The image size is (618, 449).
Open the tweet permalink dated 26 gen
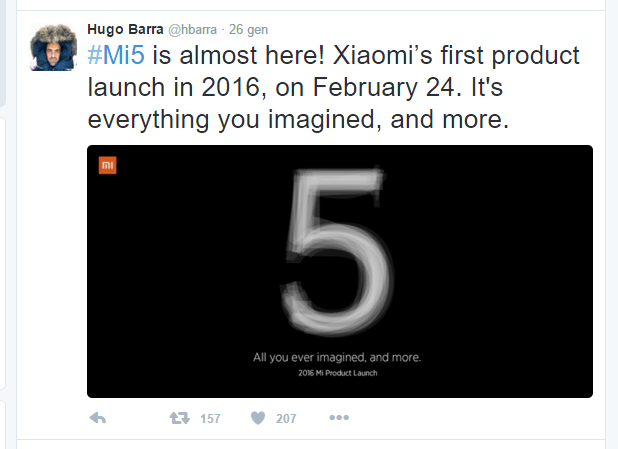click(248, 30)
